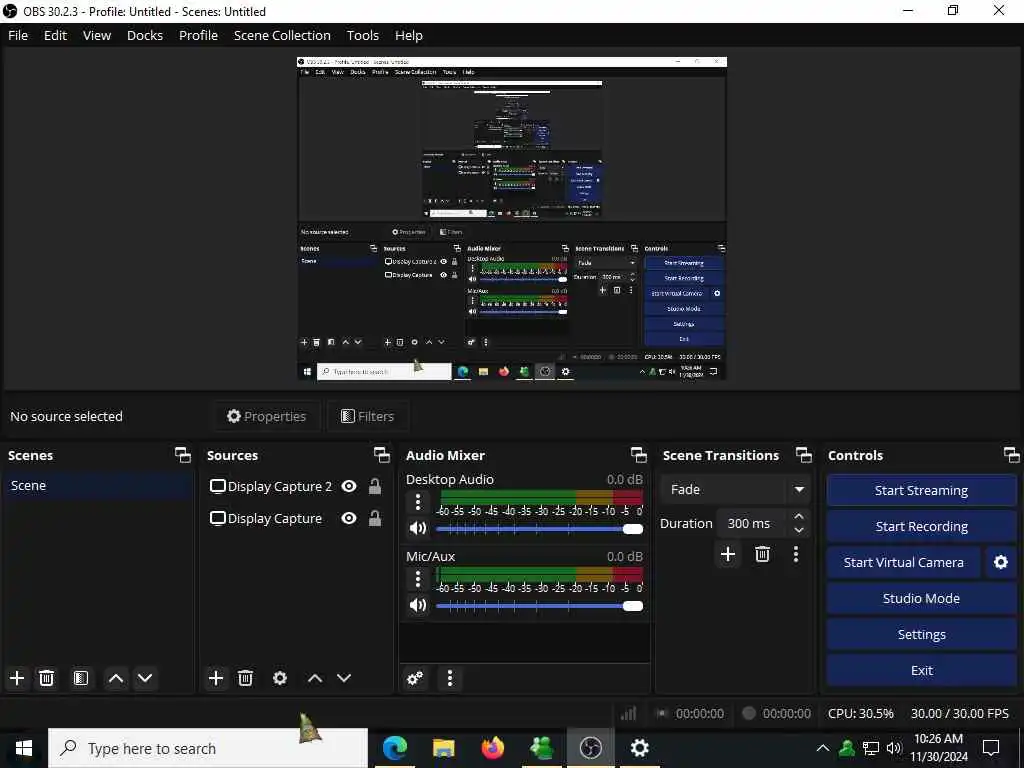Add a new source with plus icon
Image resolution: width=1024 pixels, height=768 pixels.
[216, 678]
